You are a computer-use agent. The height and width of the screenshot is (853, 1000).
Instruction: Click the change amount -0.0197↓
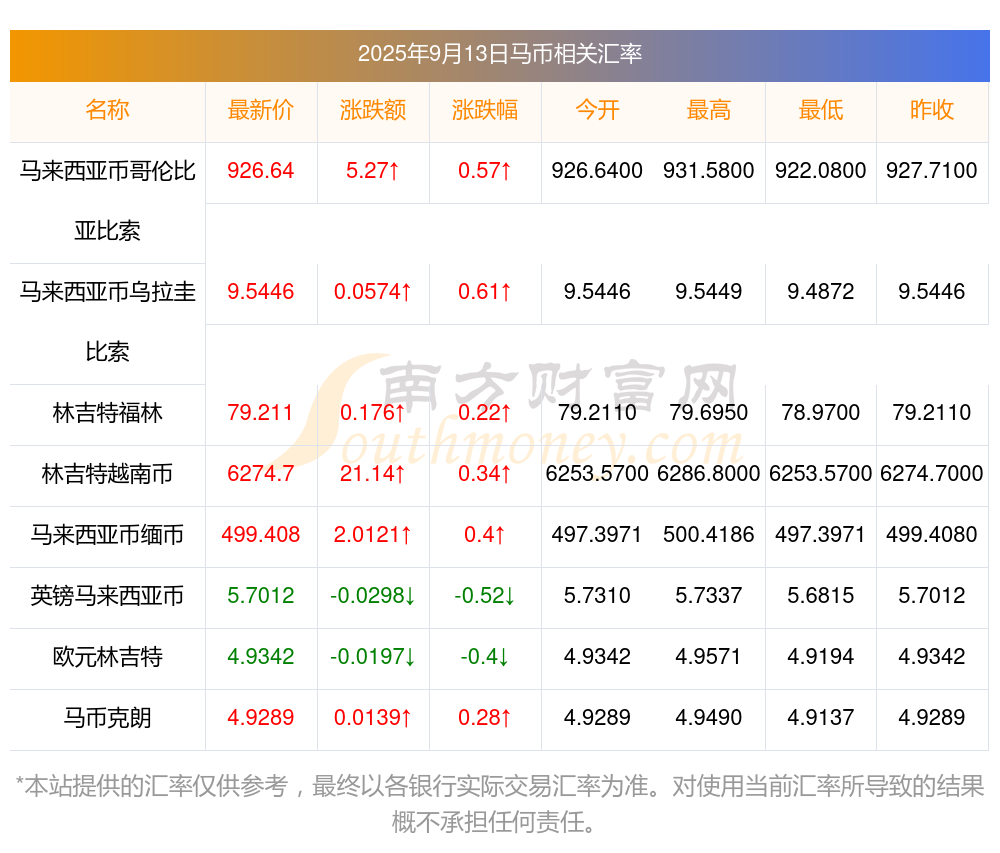373,657
